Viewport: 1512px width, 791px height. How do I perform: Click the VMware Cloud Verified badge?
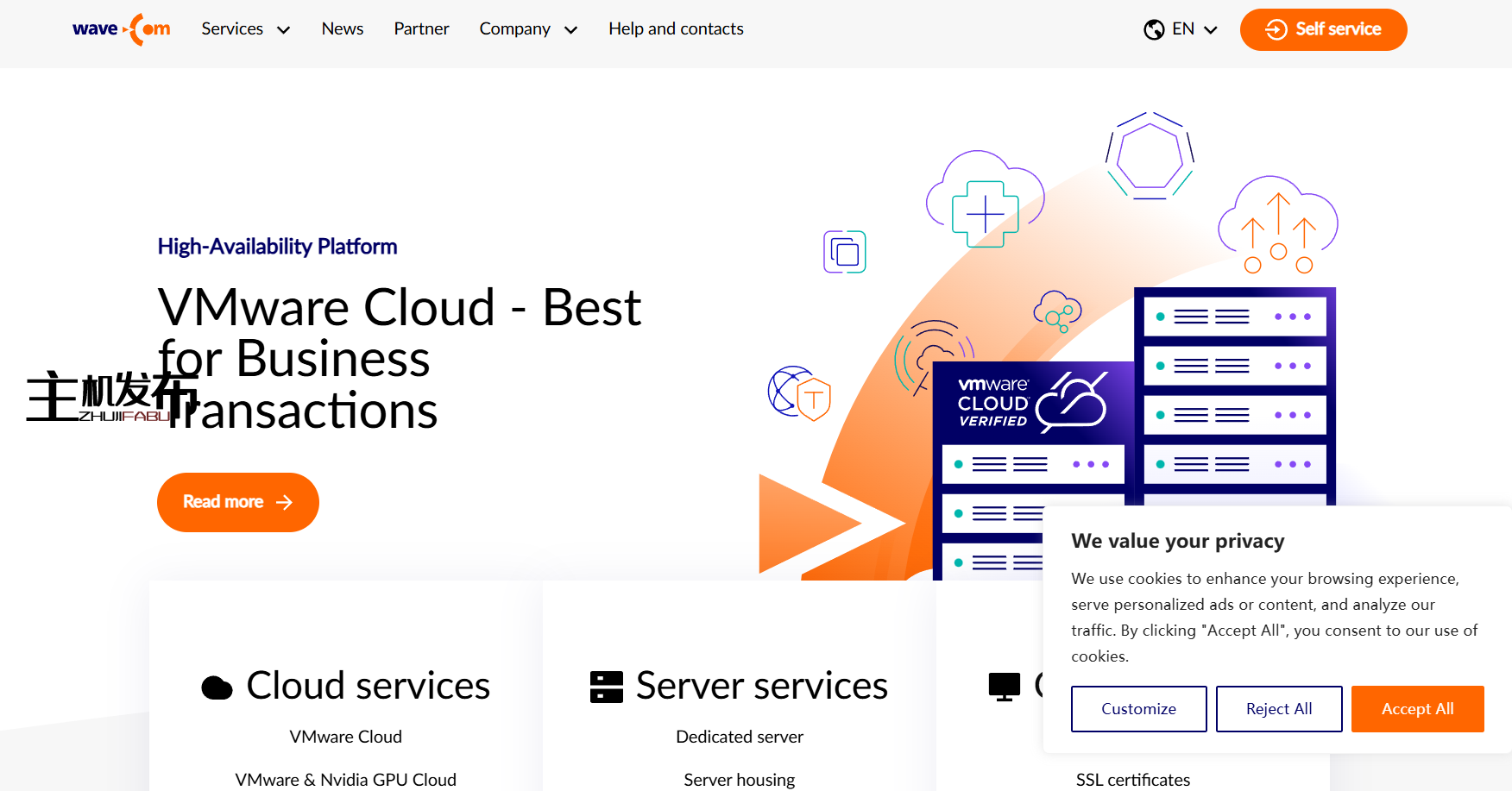1032,402
